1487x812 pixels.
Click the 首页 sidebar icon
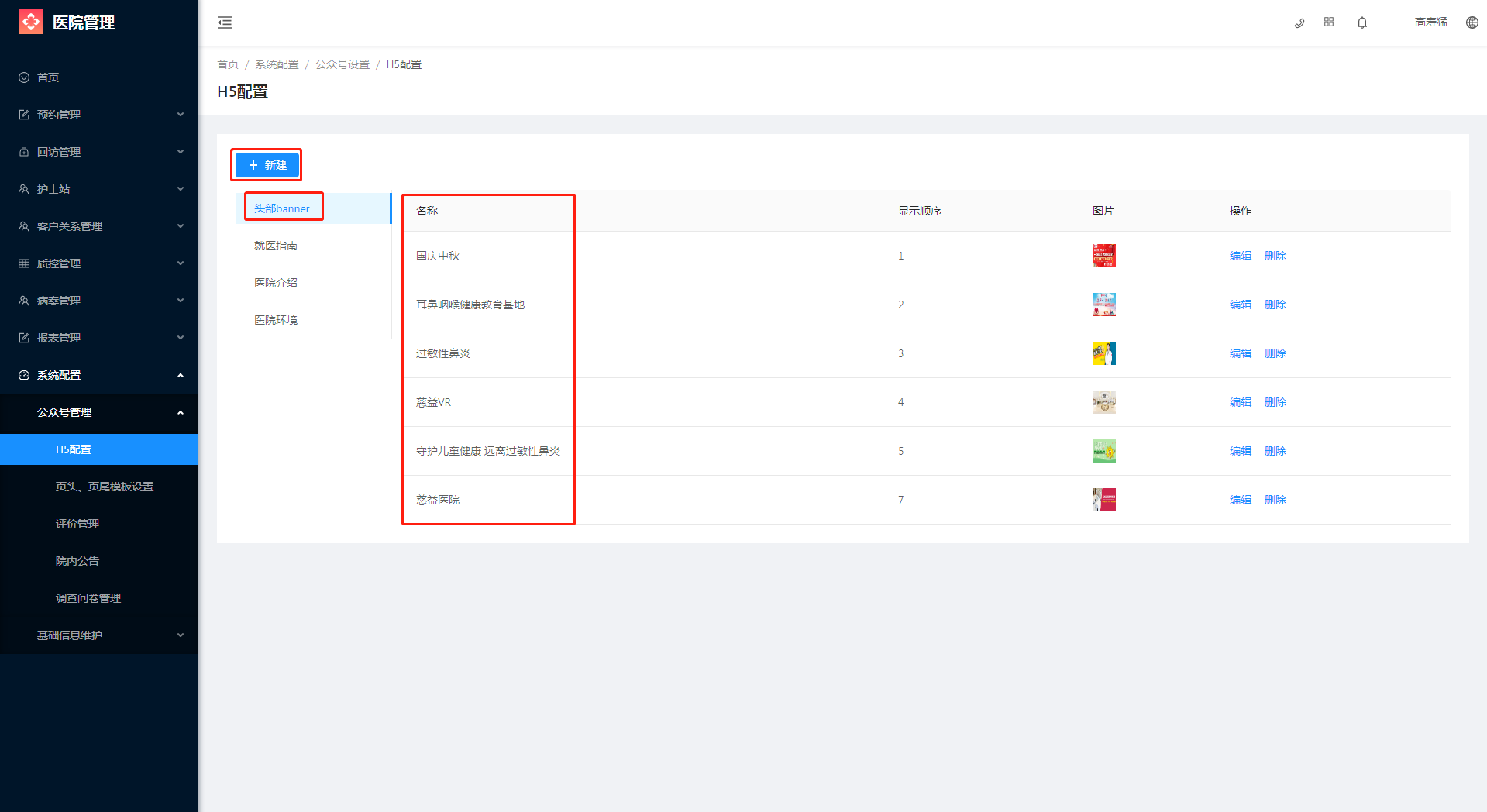coord(24,77)
